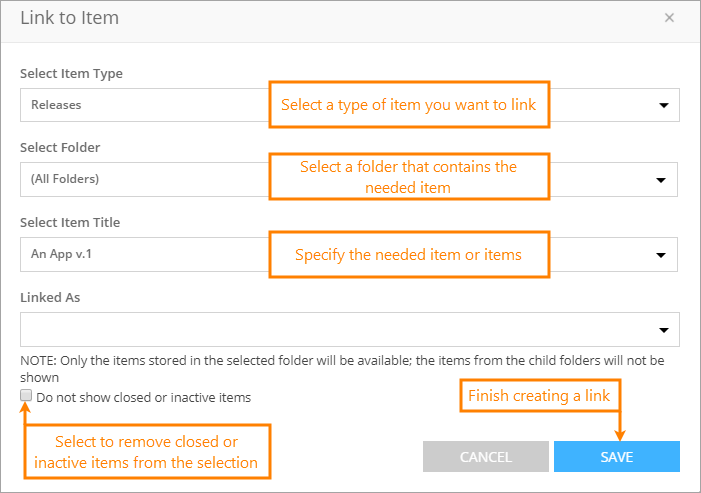
Task: Expand the Select Item Title dropdown arrow
Action: tap(661, 255)
